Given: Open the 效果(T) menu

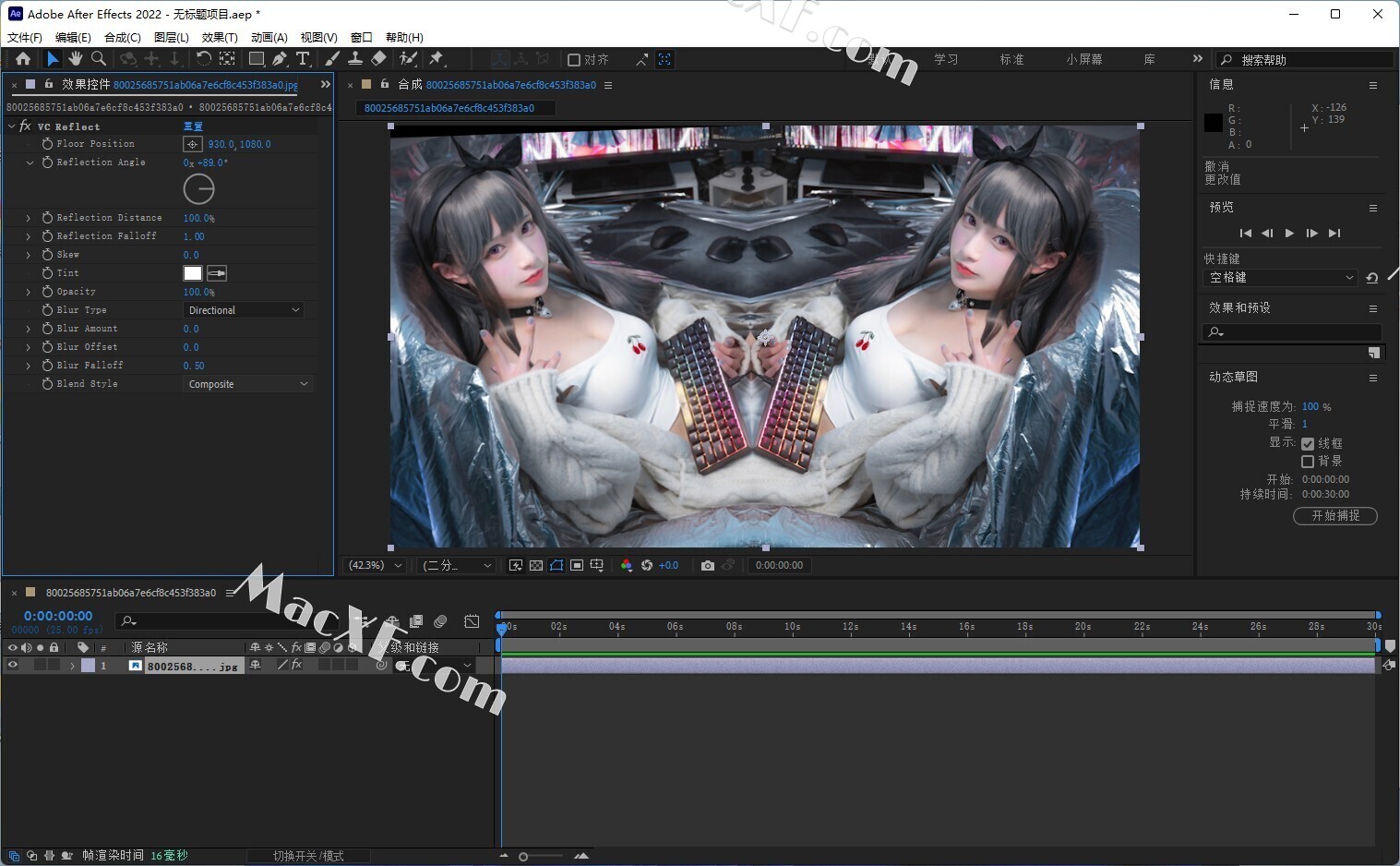Looking at the screenshot, I should click(x=220, y=37).
